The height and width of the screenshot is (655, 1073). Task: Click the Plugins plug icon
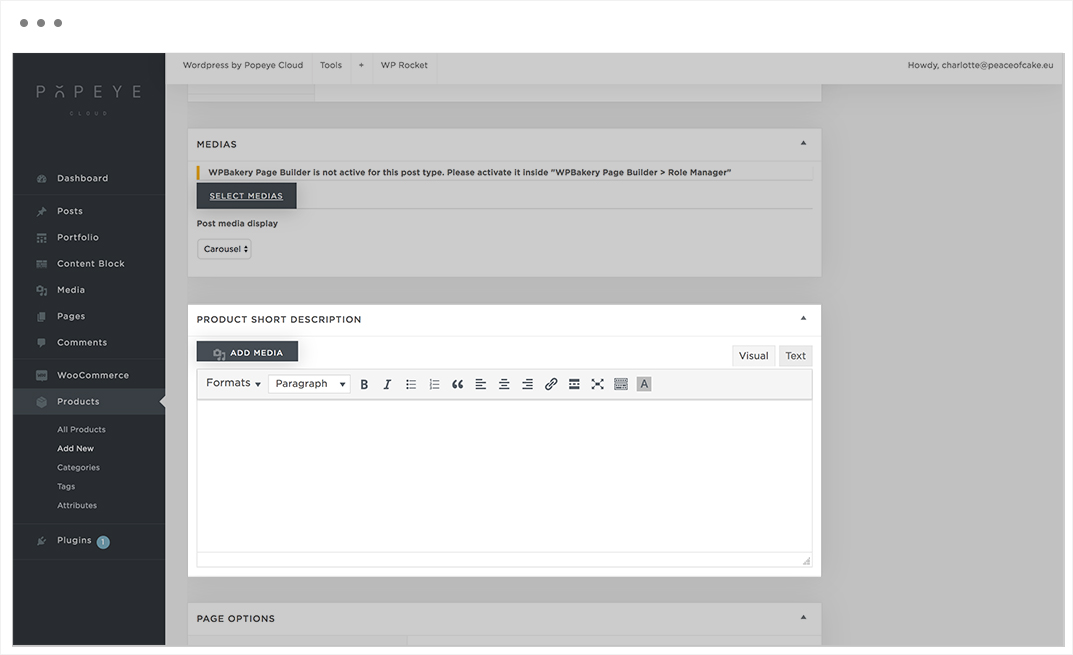click(x=42, y=541)
